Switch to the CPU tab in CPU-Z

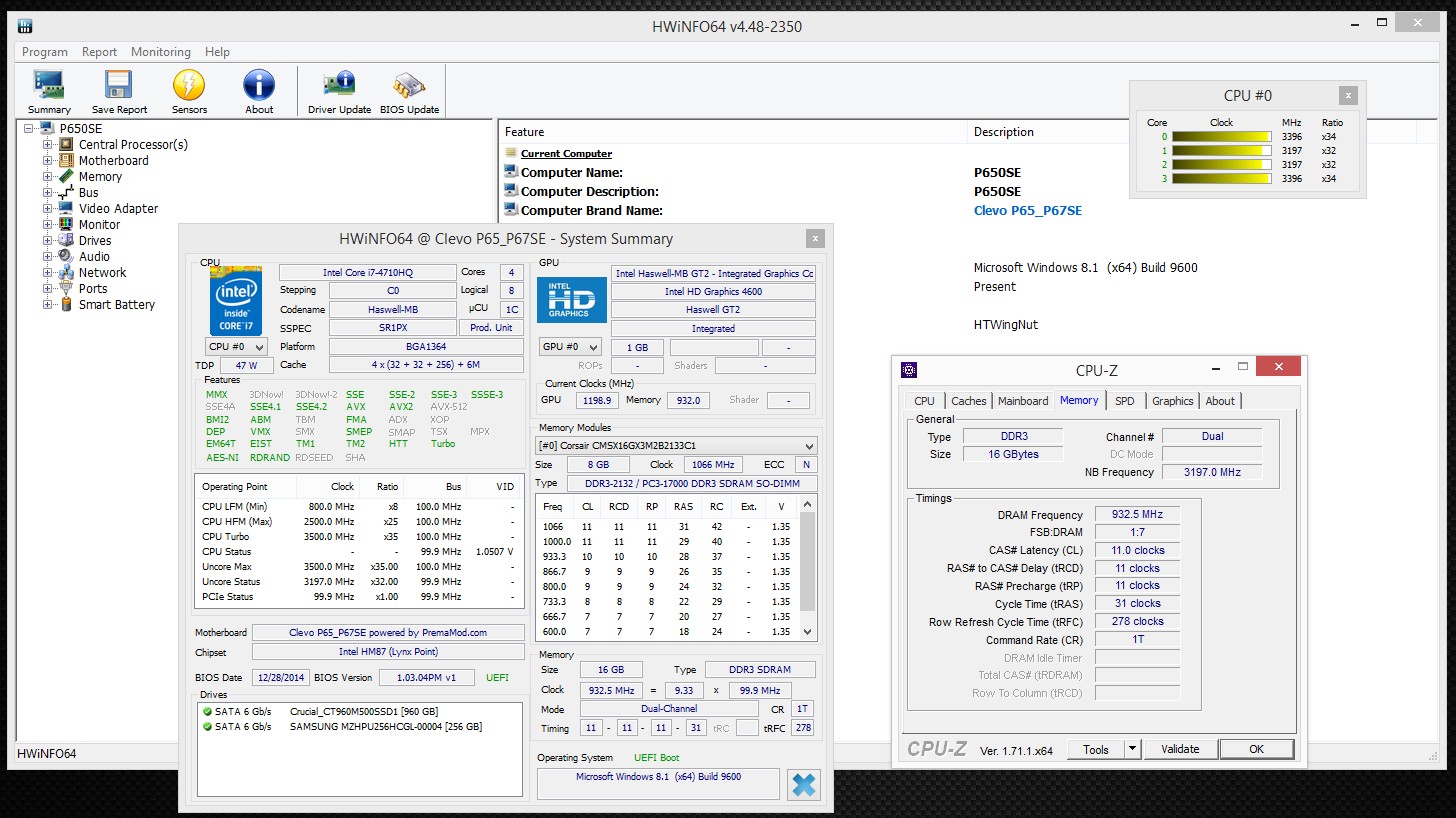pyautogui.click(x=925, y=401)
